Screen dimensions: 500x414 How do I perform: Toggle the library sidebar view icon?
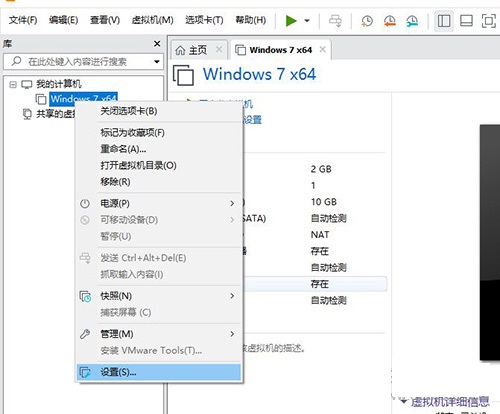tap(444, 21)
